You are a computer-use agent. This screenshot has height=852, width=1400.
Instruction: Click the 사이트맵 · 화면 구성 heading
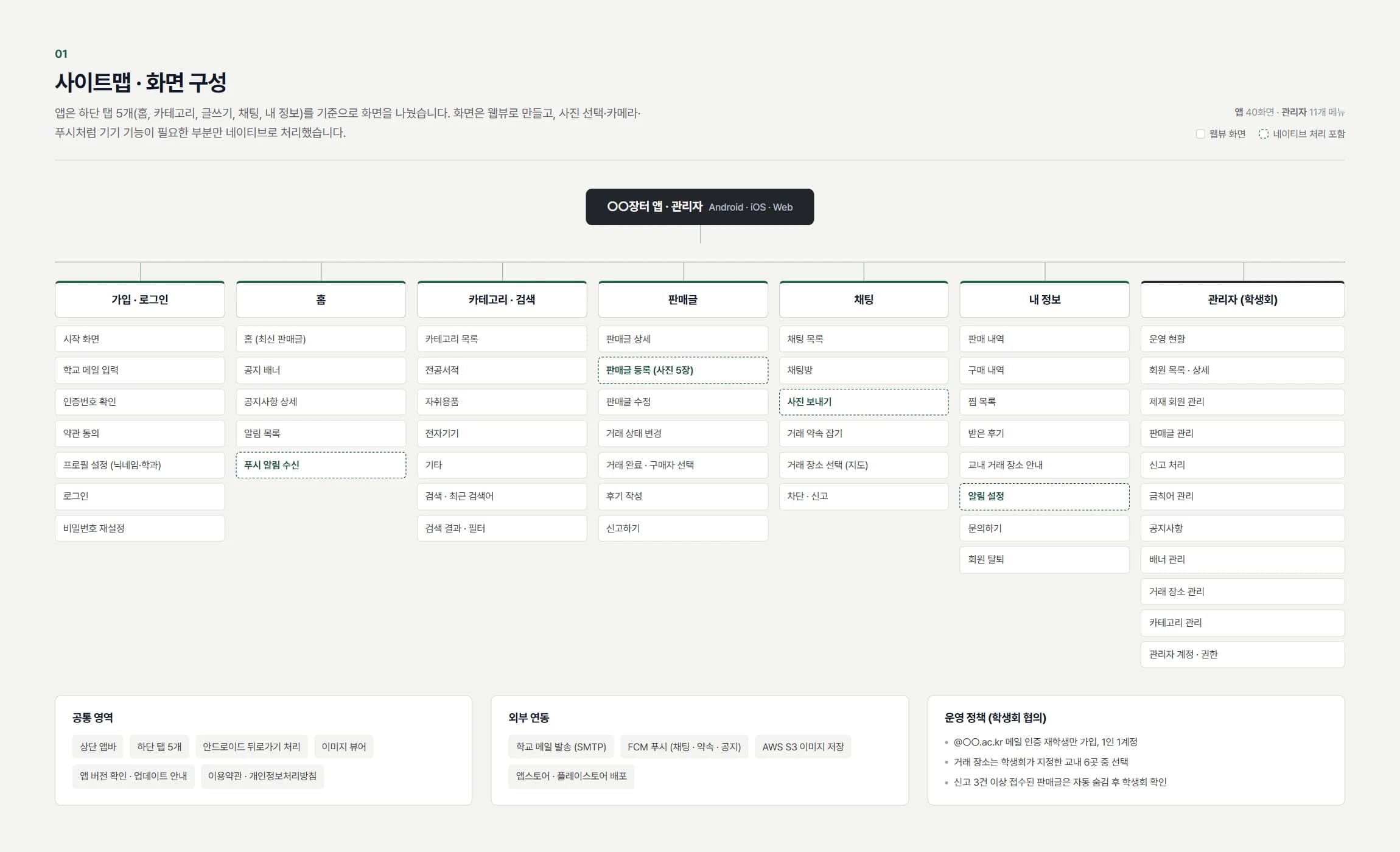pyautogui.click(x=141, y=82)
